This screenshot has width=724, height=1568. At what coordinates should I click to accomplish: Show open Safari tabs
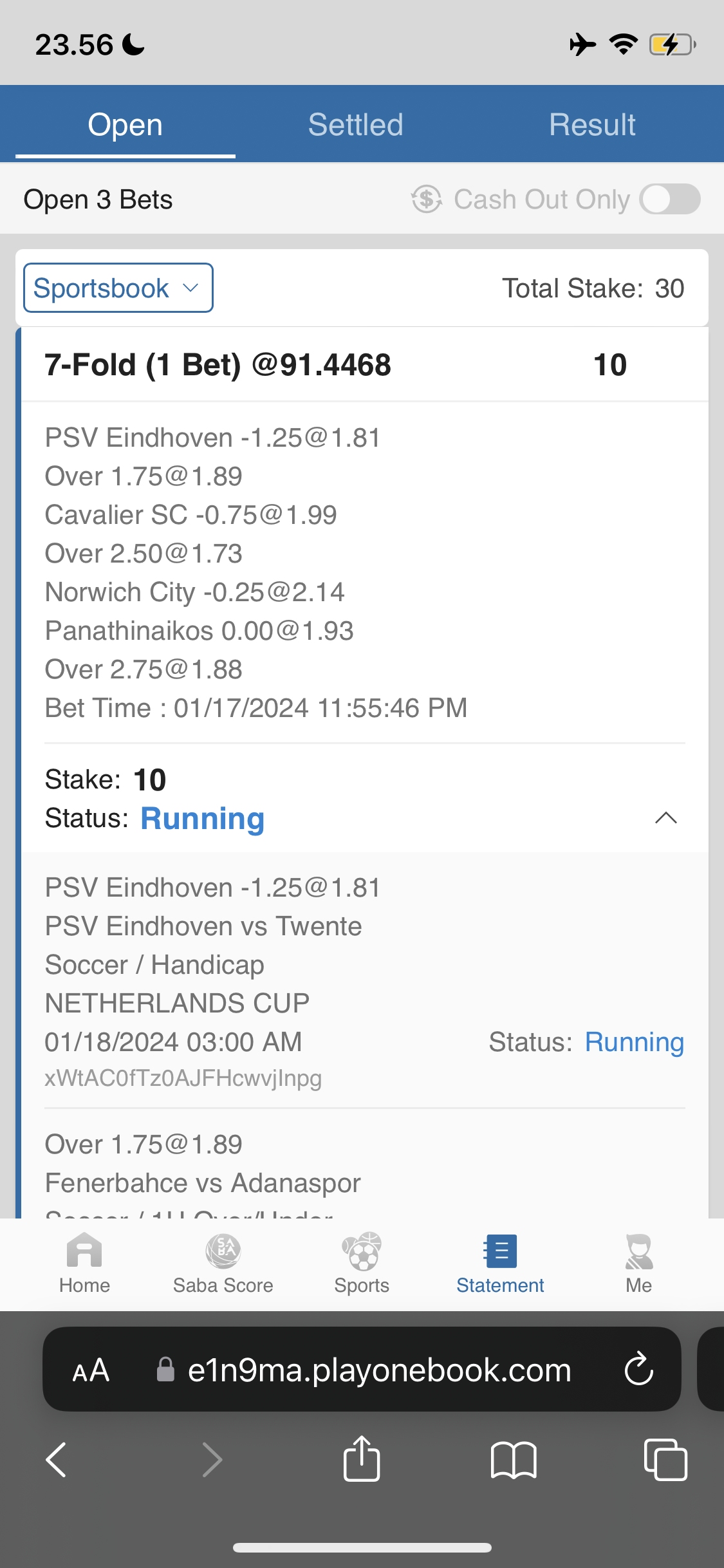click(665, 1459)
